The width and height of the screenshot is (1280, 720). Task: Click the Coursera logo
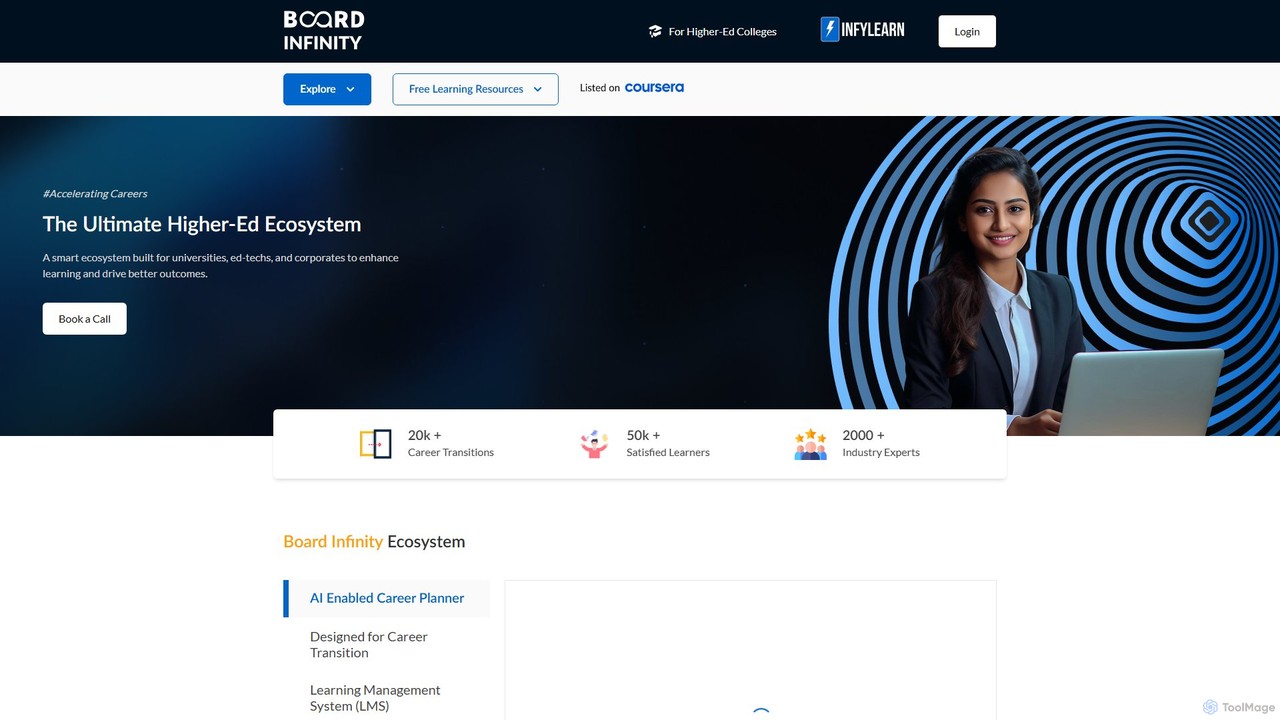[x=654, y=88]
